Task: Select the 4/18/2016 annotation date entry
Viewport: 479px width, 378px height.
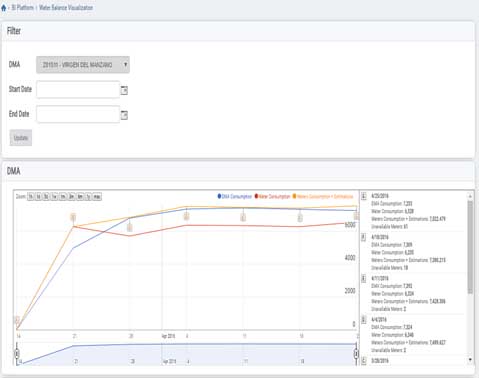Action: pos(380,237)
